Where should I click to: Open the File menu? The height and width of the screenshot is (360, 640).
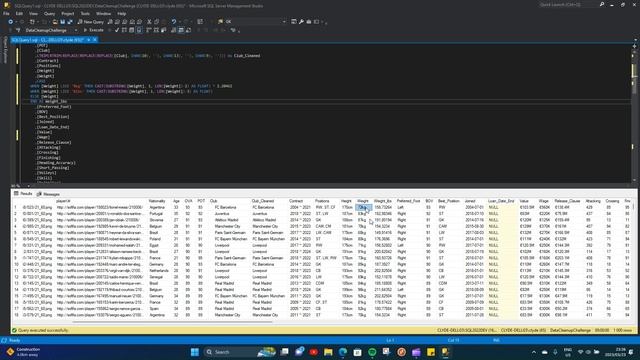tap(6, 13)
